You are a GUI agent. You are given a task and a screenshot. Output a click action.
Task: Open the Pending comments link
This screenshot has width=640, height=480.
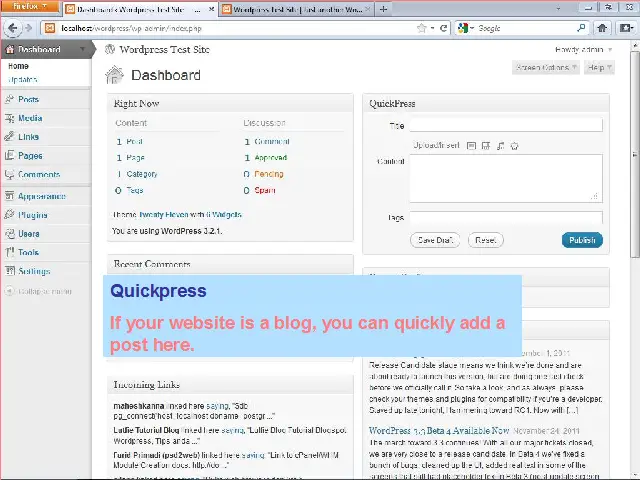click(269, 174)
